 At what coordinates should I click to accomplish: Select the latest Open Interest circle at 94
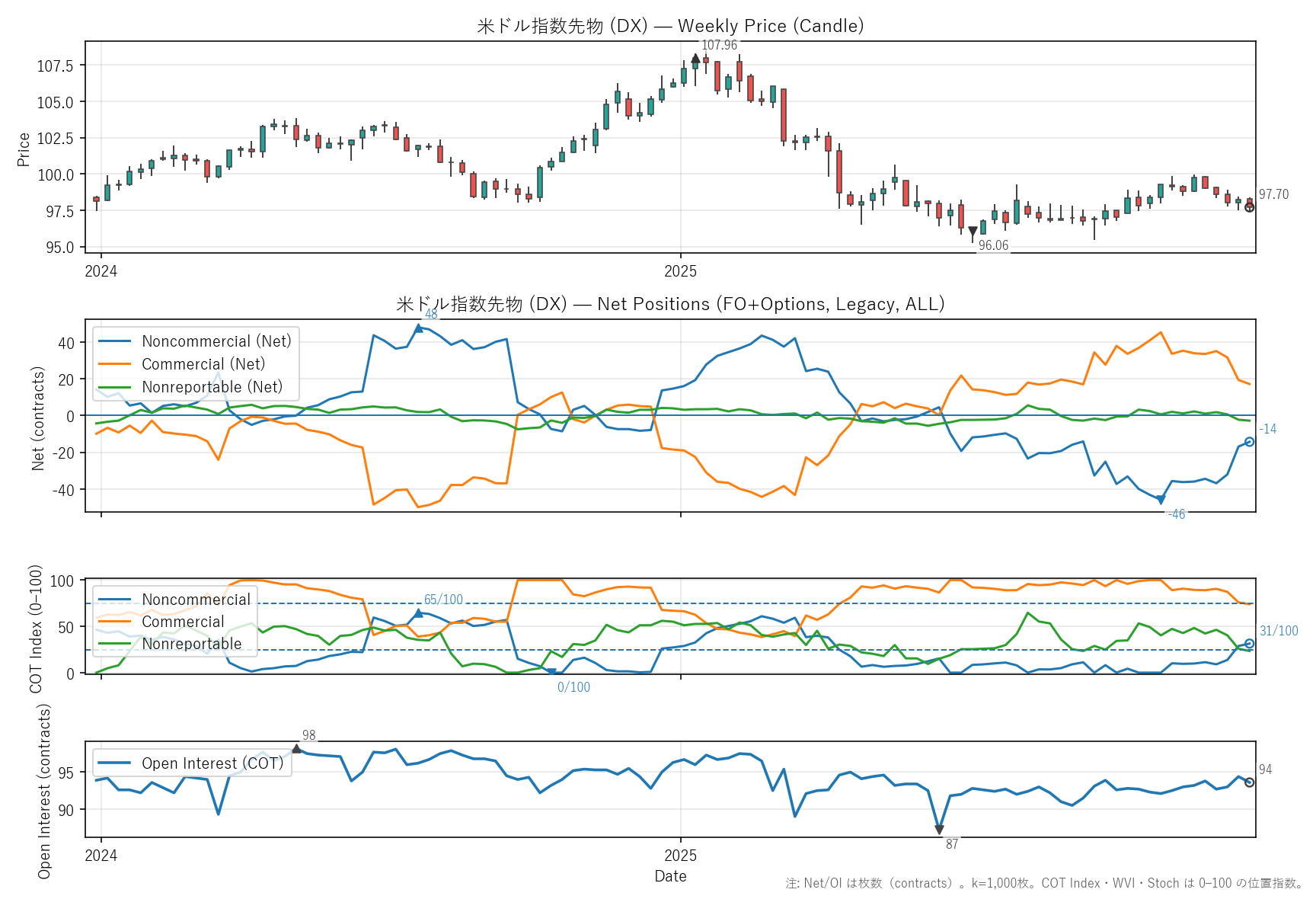coord(1249,782)
